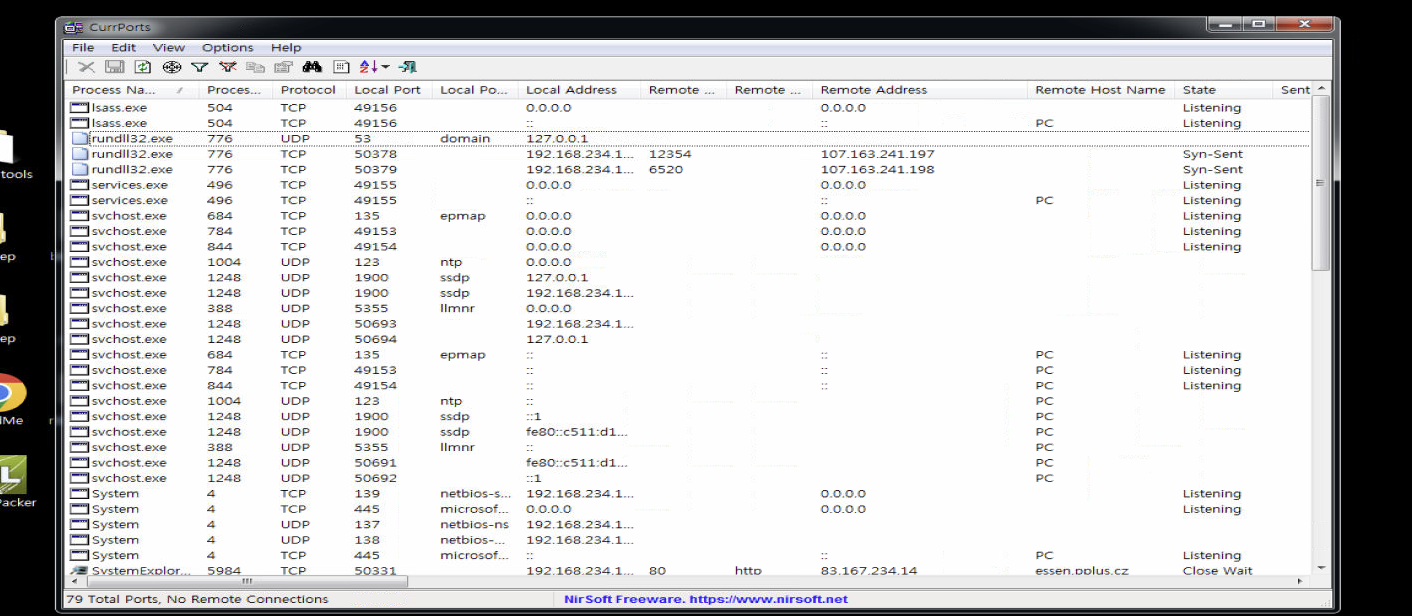Open the Options menu
The width and height of the screenshot is (1412, 616).
pos(228,47)
